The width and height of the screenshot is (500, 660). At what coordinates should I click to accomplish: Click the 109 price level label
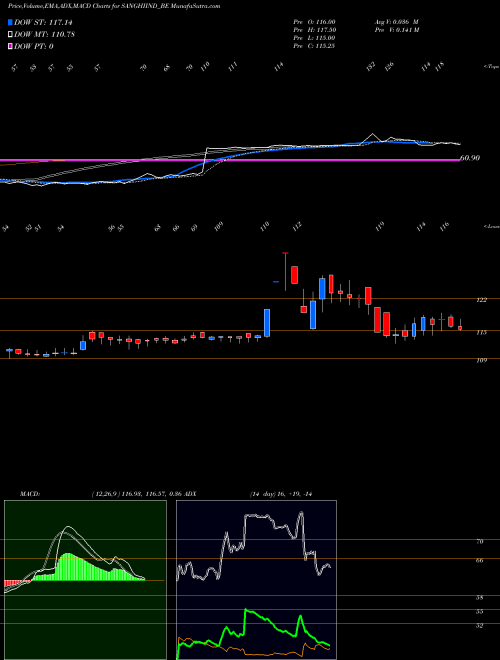(x=482, y=360)
